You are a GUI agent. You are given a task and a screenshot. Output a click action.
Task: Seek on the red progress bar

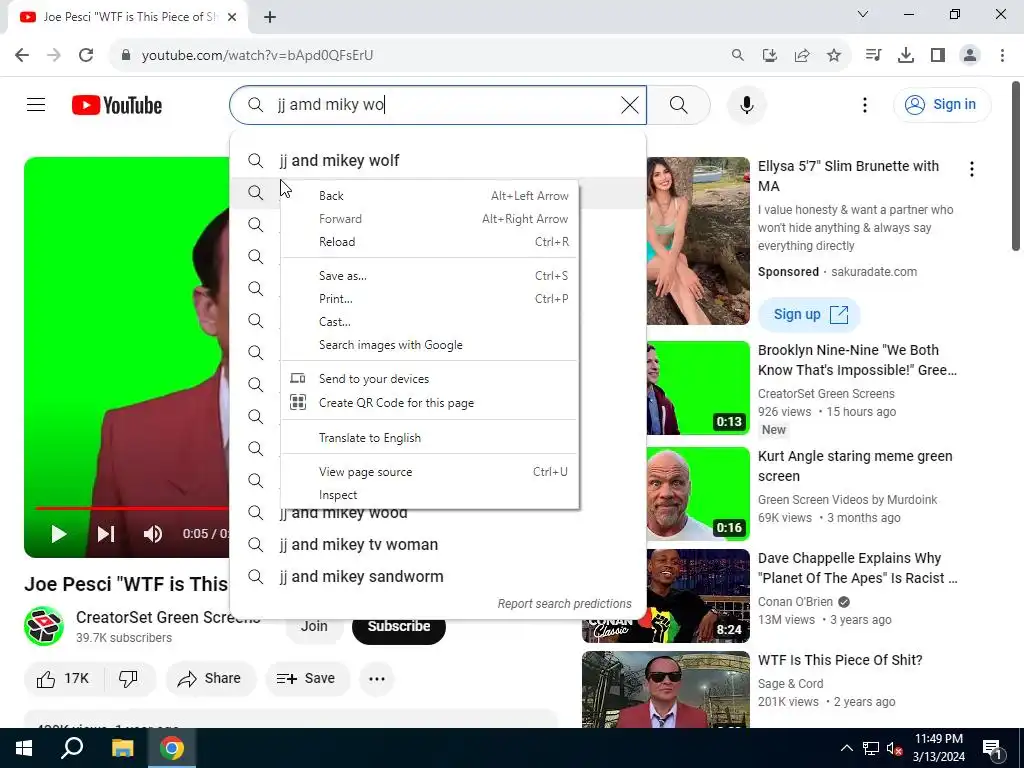pos(132,507)
